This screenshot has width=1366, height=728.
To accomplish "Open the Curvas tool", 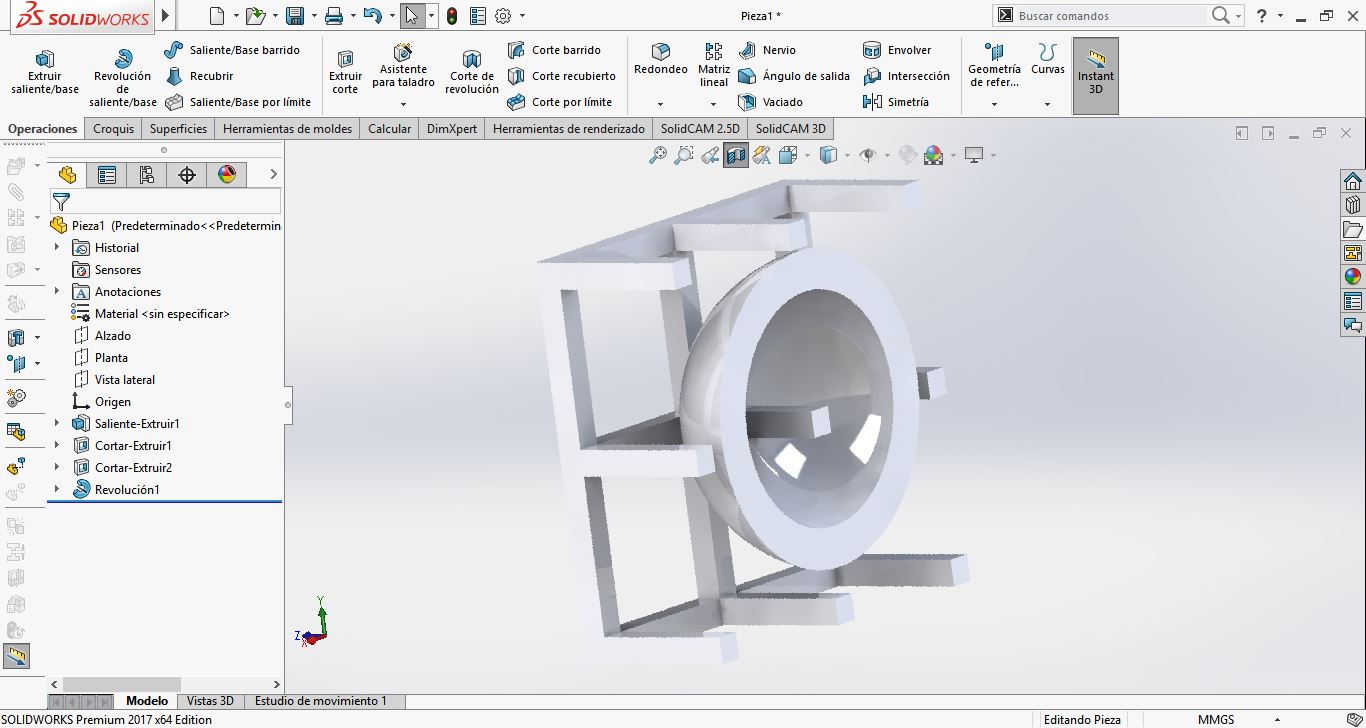I will 1048,59.
